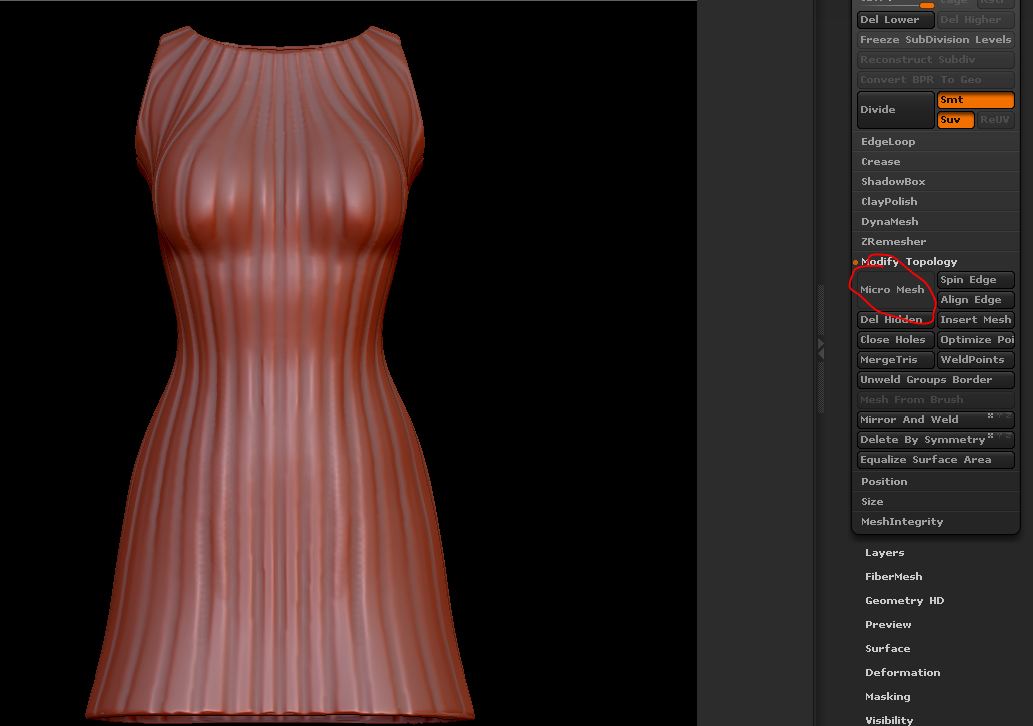The image size is (1033, 726).
Task: Click the left-pointing divider arrow beside the panel
Action: [x=821, y=354]
